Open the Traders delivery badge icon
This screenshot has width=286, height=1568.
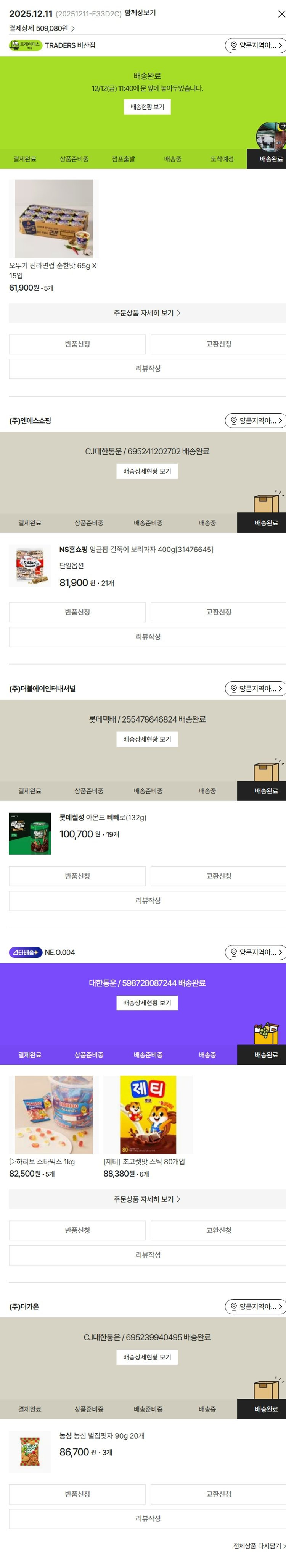tap(25, 46)
